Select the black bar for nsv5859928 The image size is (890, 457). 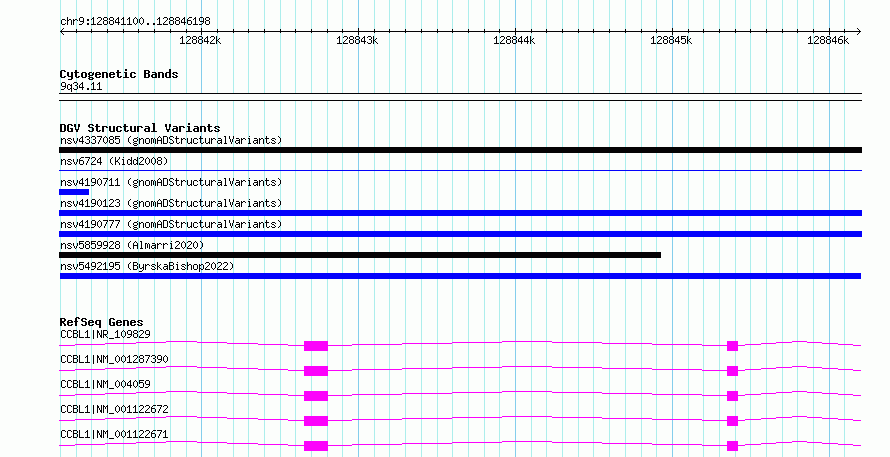(x=360, y=255)
